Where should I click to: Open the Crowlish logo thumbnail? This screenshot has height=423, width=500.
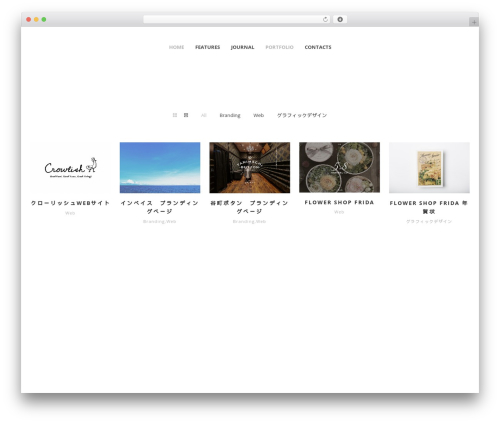pyautogui.click(x=70, y=167)
